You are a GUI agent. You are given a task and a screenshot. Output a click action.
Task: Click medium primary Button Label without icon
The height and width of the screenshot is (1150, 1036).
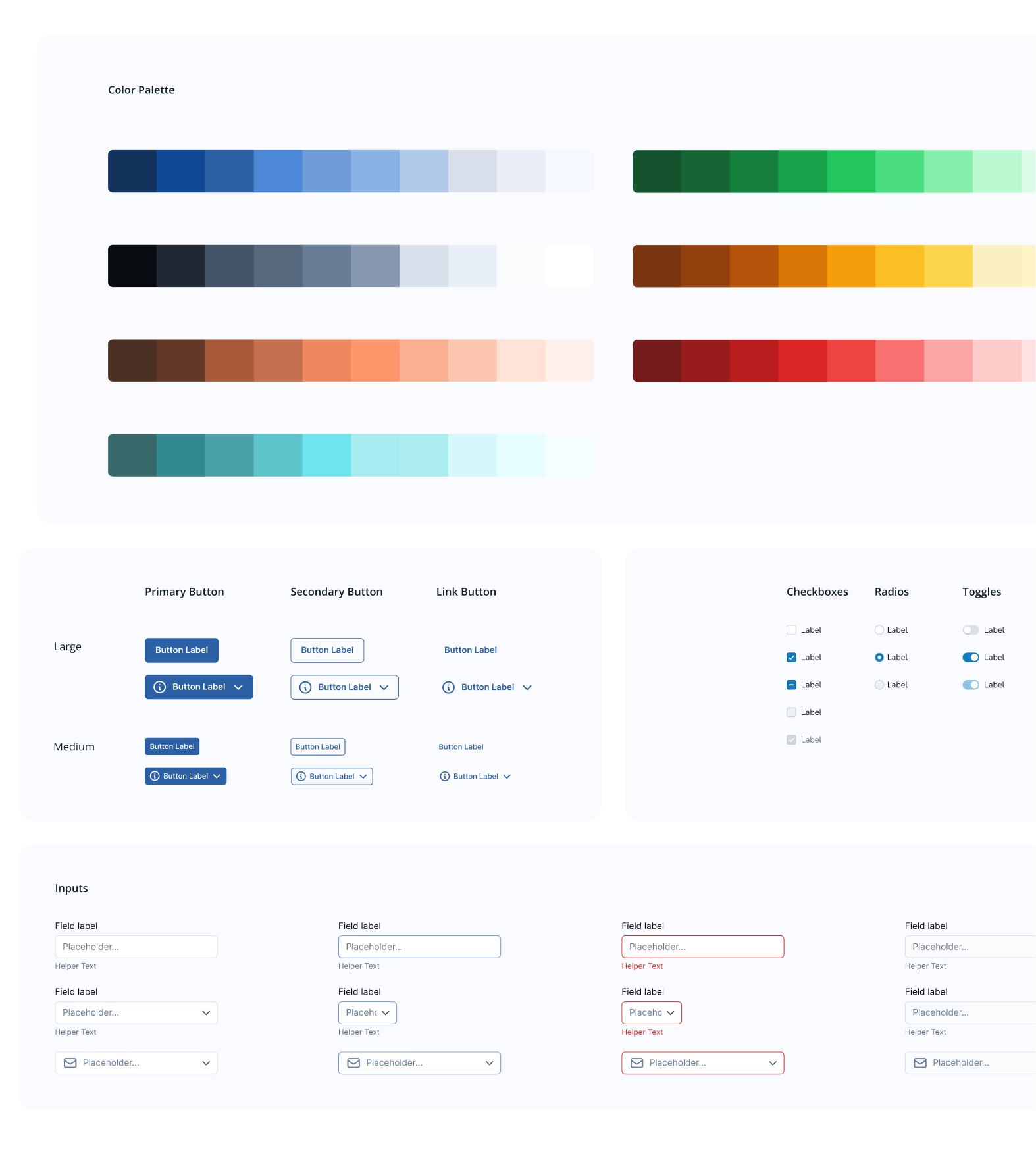coord(172,746)
